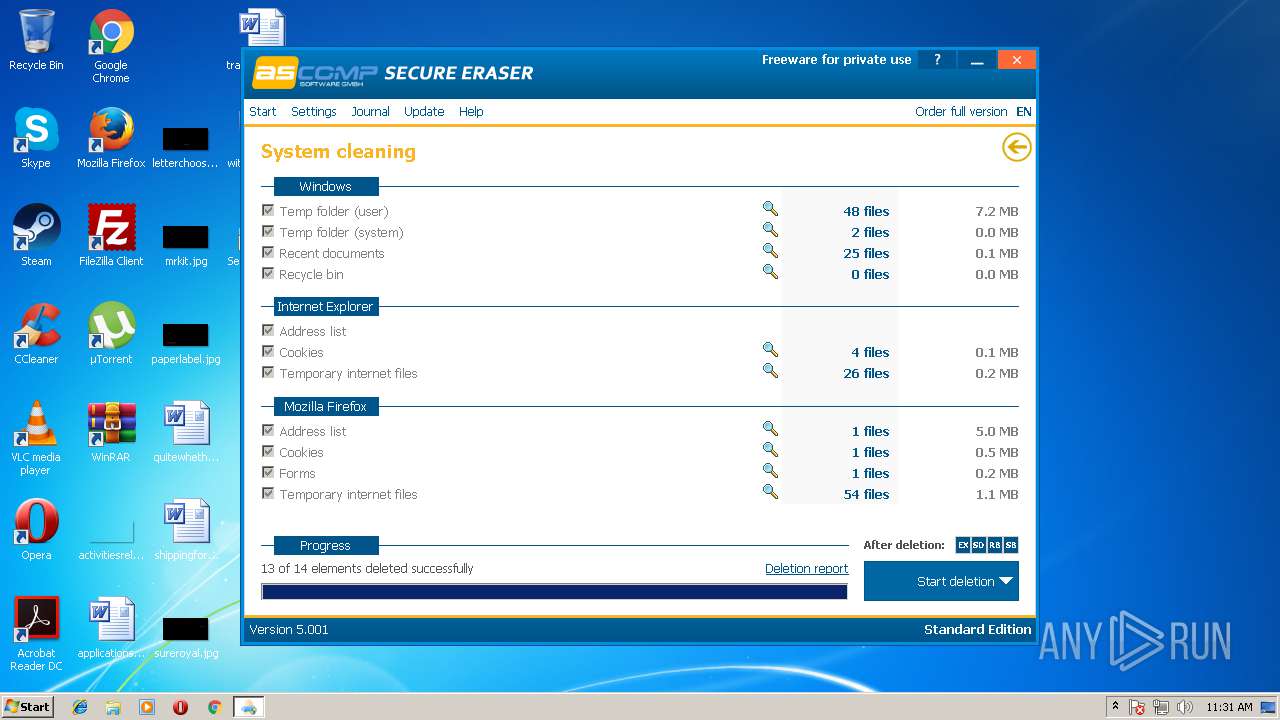The width and height of the screenshot is (1280, 720).
Task: Toggle Mozilla Firefox Address list checkbox
Action: [268, 430]
